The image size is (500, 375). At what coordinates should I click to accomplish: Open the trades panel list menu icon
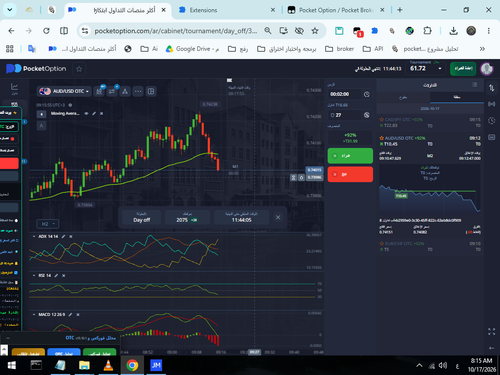pyautogui.click(x=474, y=85)
